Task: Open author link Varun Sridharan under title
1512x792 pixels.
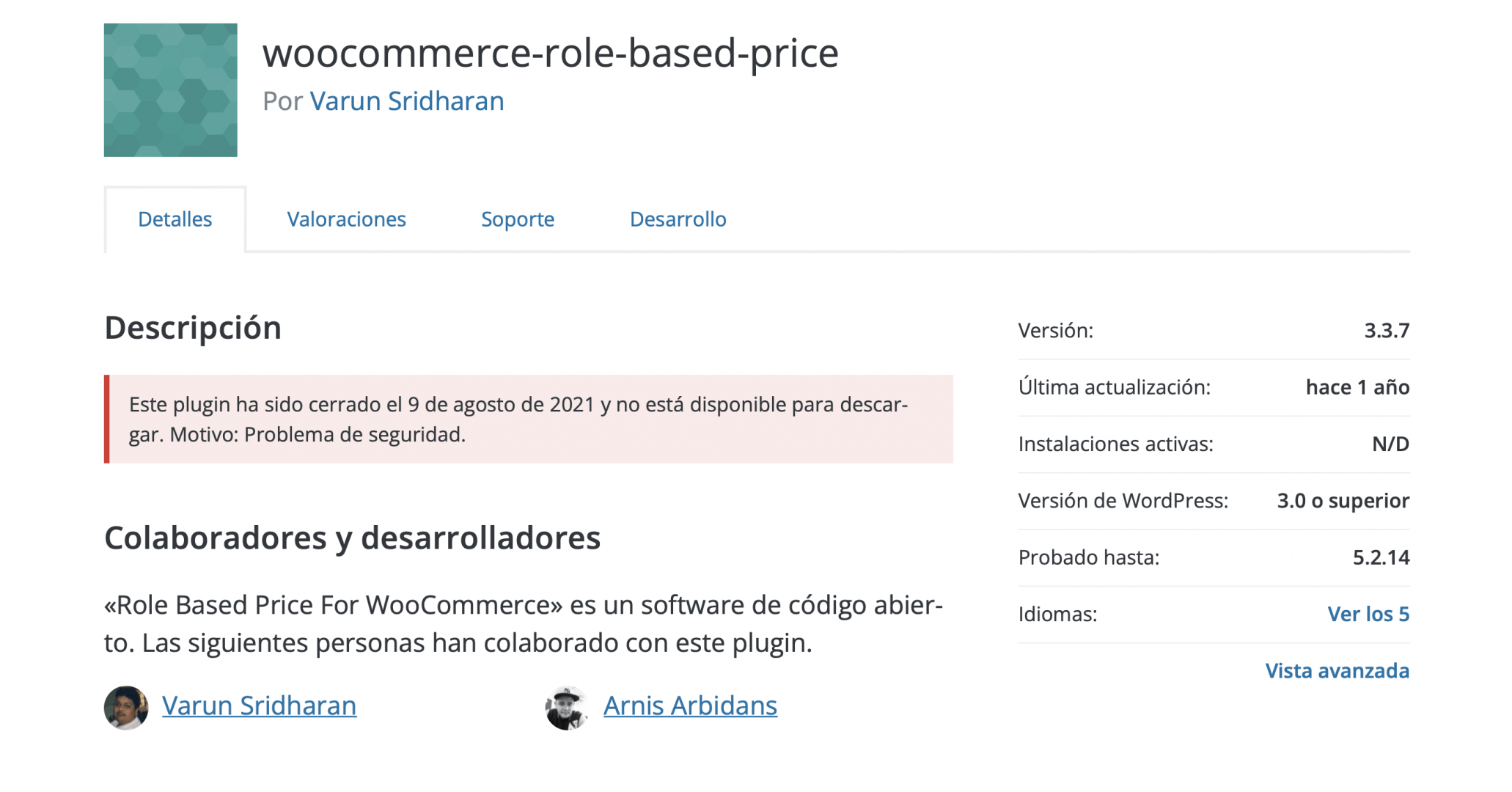Action: click(x=407, y=101)
